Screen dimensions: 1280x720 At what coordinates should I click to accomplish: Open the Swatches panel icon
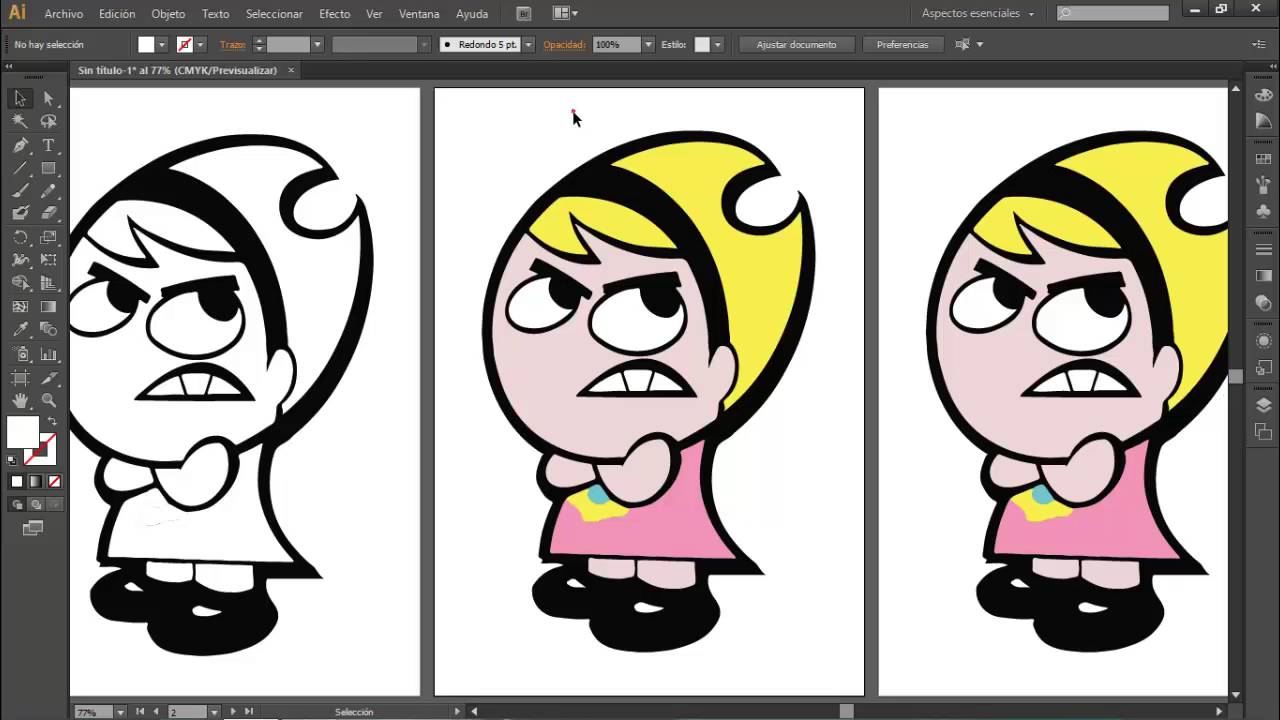(x=1264, y=159)
